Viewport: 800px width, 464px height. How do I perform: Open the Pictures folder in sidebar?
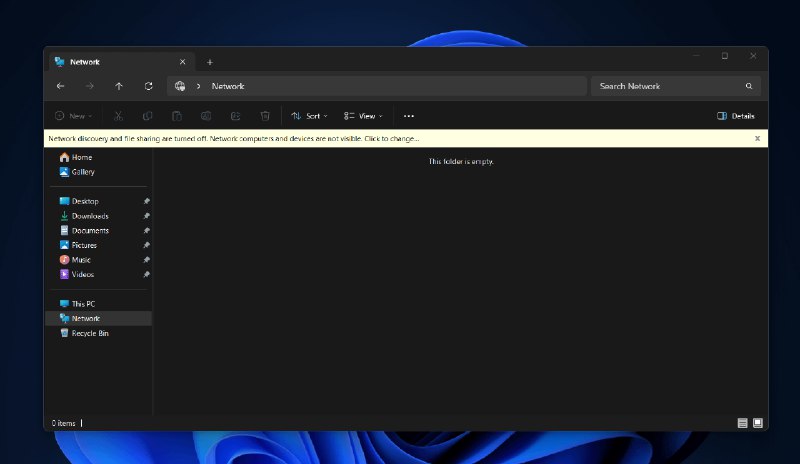[x=78, y=246]
